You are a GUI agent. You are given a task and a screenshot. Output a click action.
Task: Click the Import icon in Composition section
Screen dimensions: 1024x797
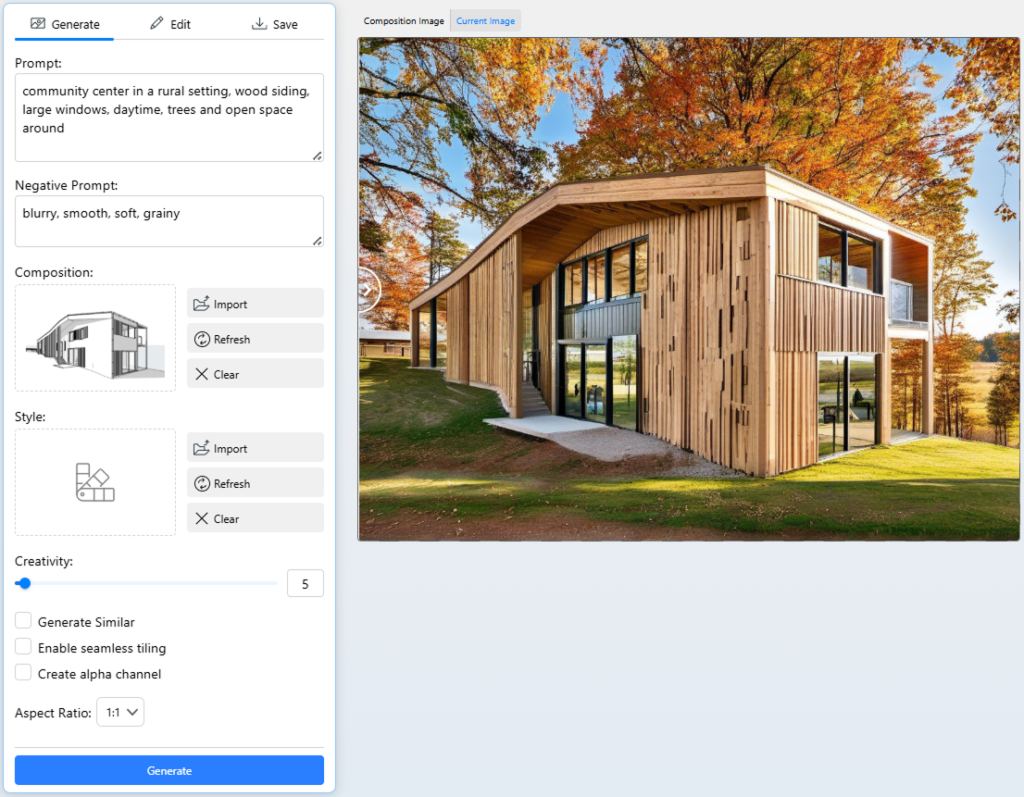click(201, 304)
